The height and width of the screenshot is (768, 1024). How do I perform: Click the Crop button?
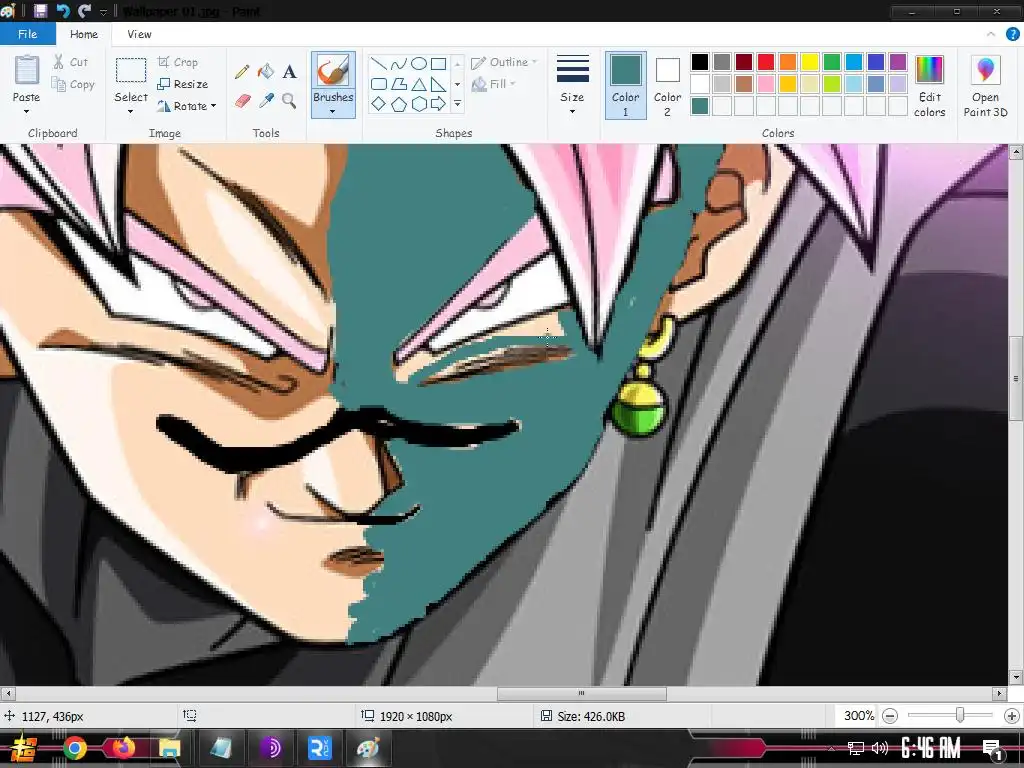tap(178, 62)
